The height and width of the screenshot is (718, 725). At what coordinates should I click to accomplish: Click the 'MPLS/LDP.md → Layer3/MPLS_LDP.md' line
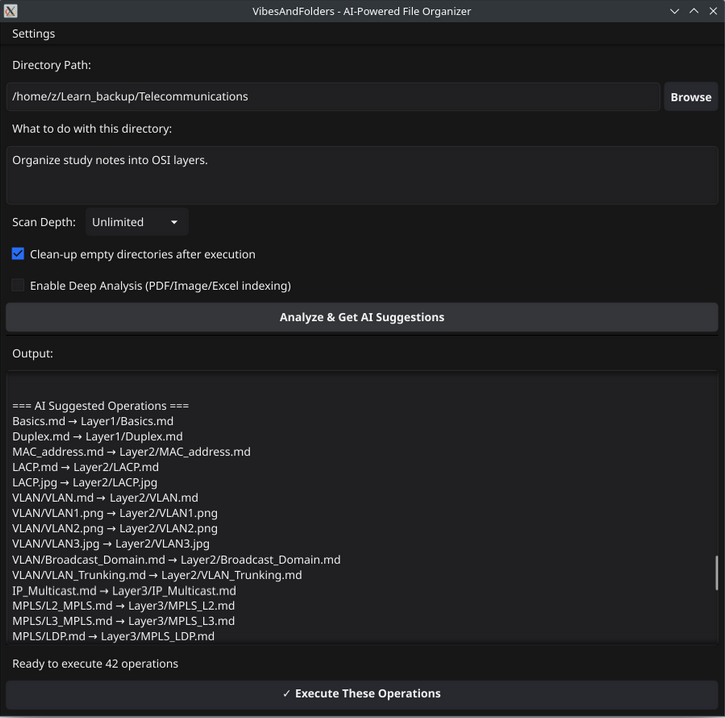113,636
